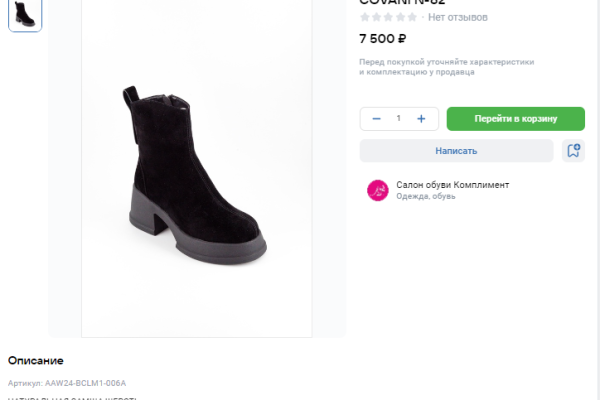Open the pink shop logo avatar
Image resolution: width=600 pixels, height=400 pixels.
coord(378,190)
